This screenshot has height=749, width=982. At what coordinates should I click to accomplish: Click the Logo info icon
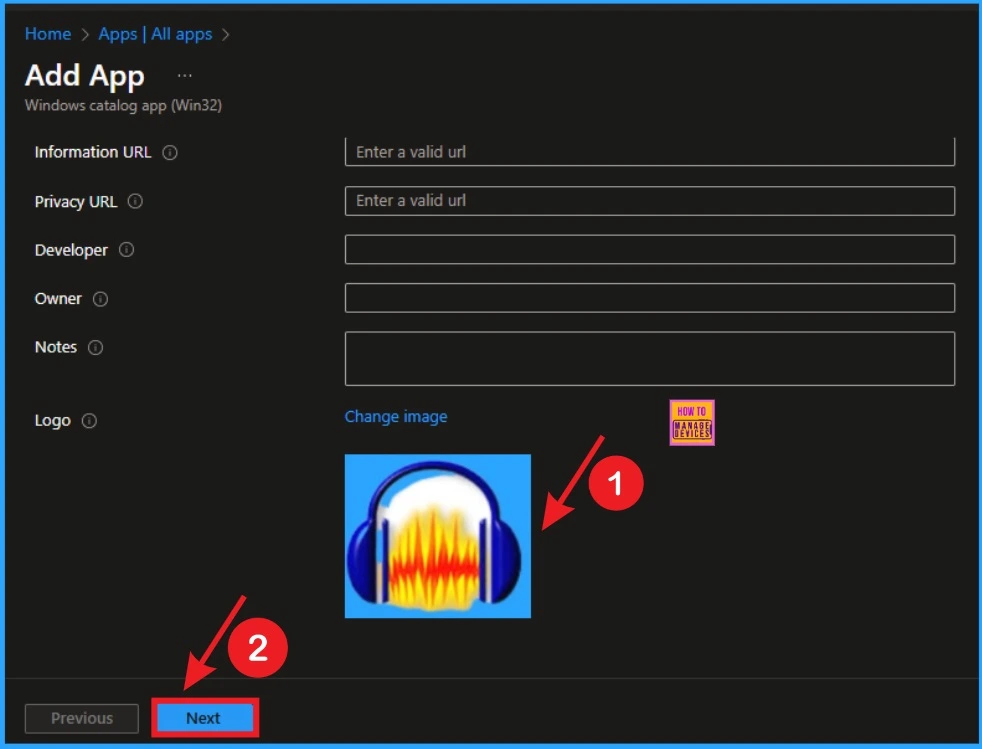[89, 421]
